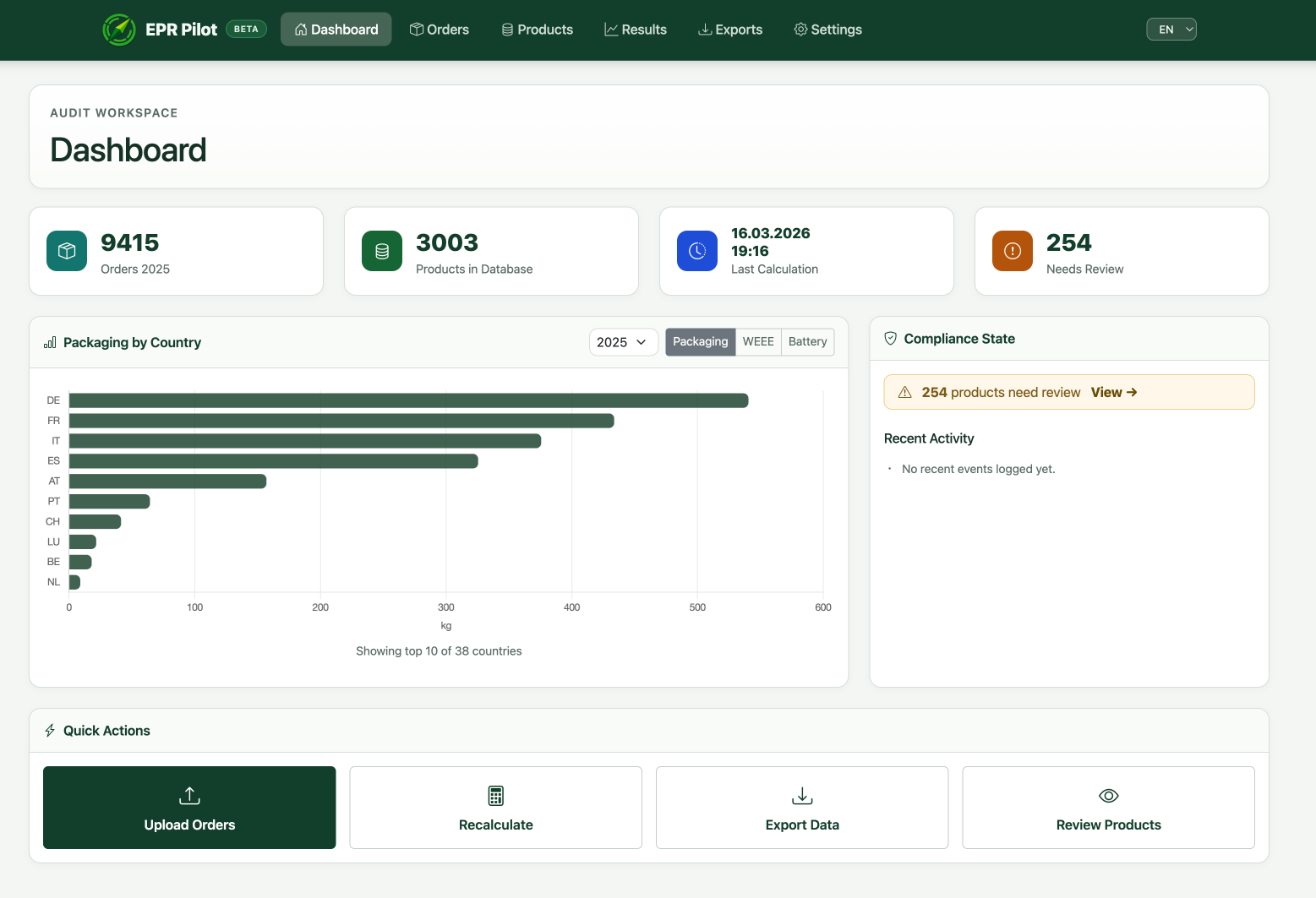Click the Needs Review alert icon
This screenshot has width=1316, height=898.
pyautogui.click(x=1012, y=251)
